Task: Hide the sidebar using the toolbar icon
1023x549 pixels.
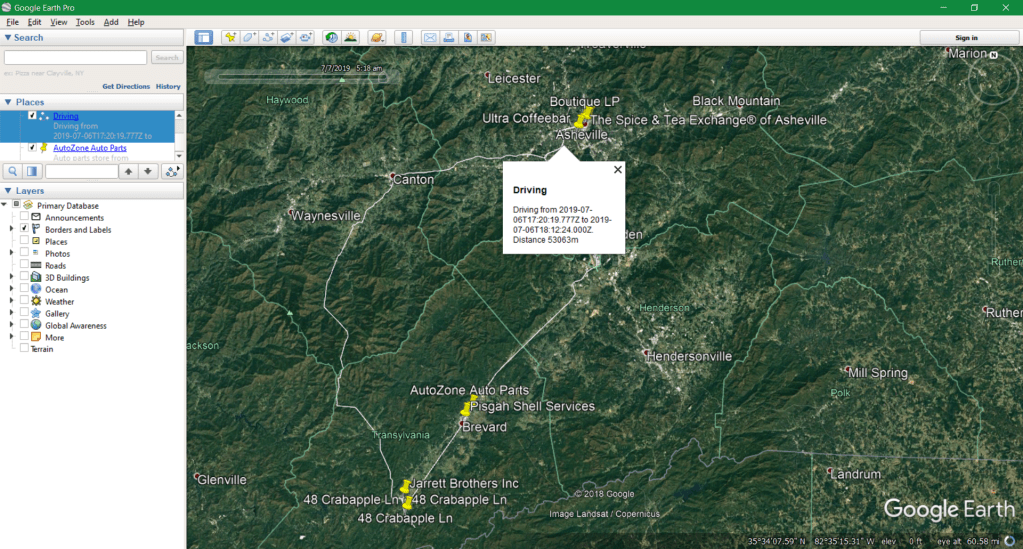Action: [204, 38]
